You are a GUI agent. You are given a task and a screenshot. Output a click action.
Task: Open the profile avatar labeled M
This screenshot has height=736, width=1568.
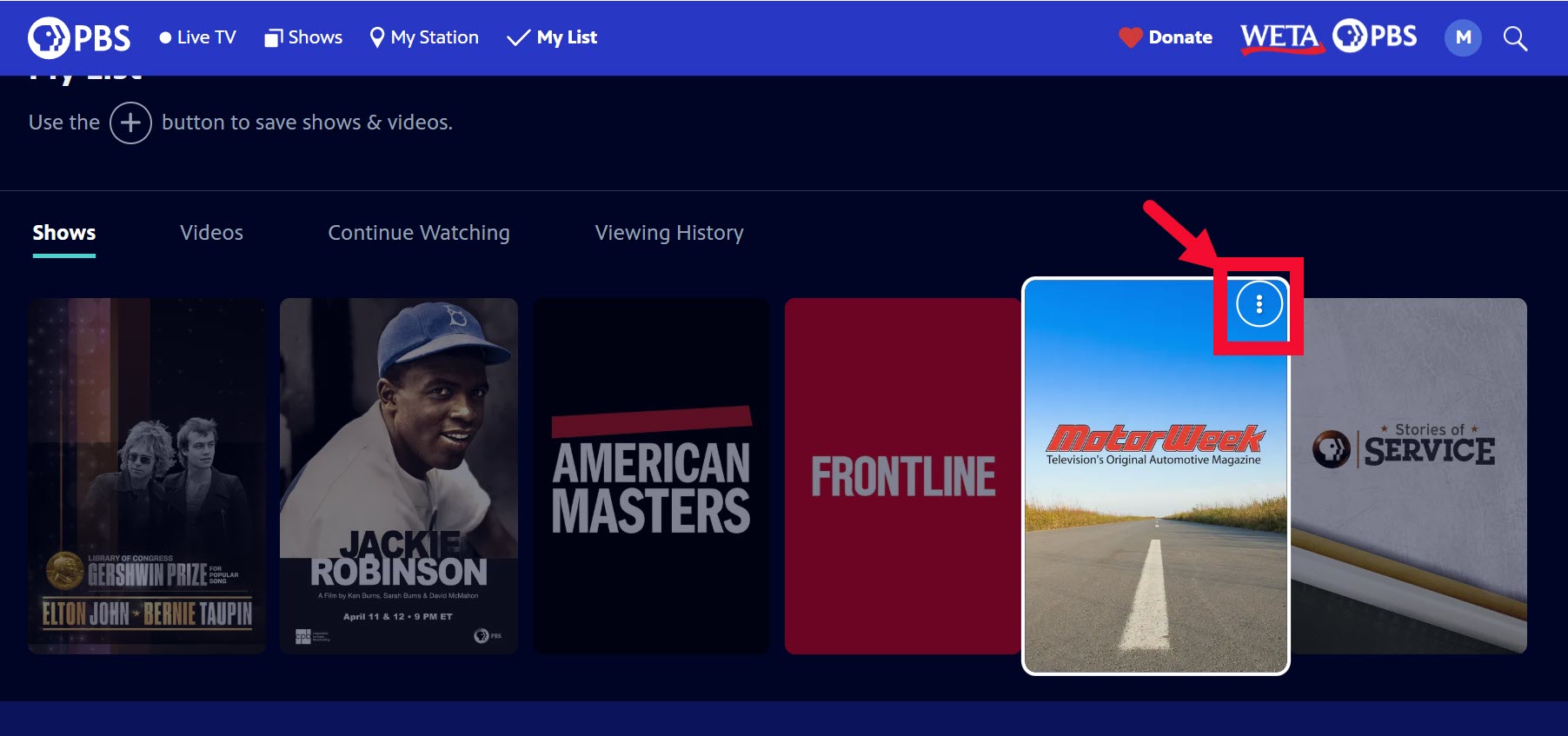coord(1463,37)
